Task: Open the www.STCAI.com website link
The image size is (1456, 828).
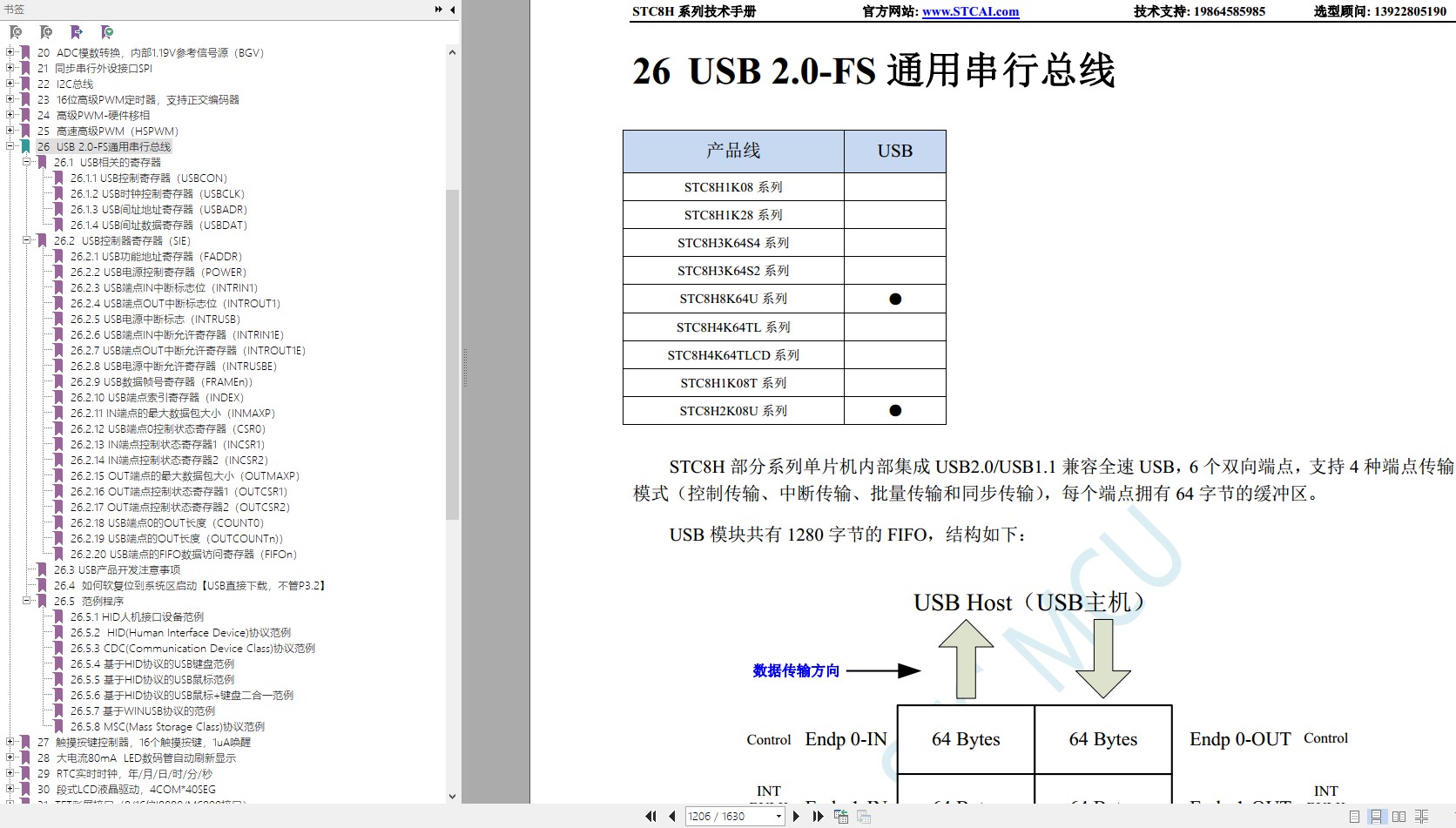Action: [x=970, y=11]
